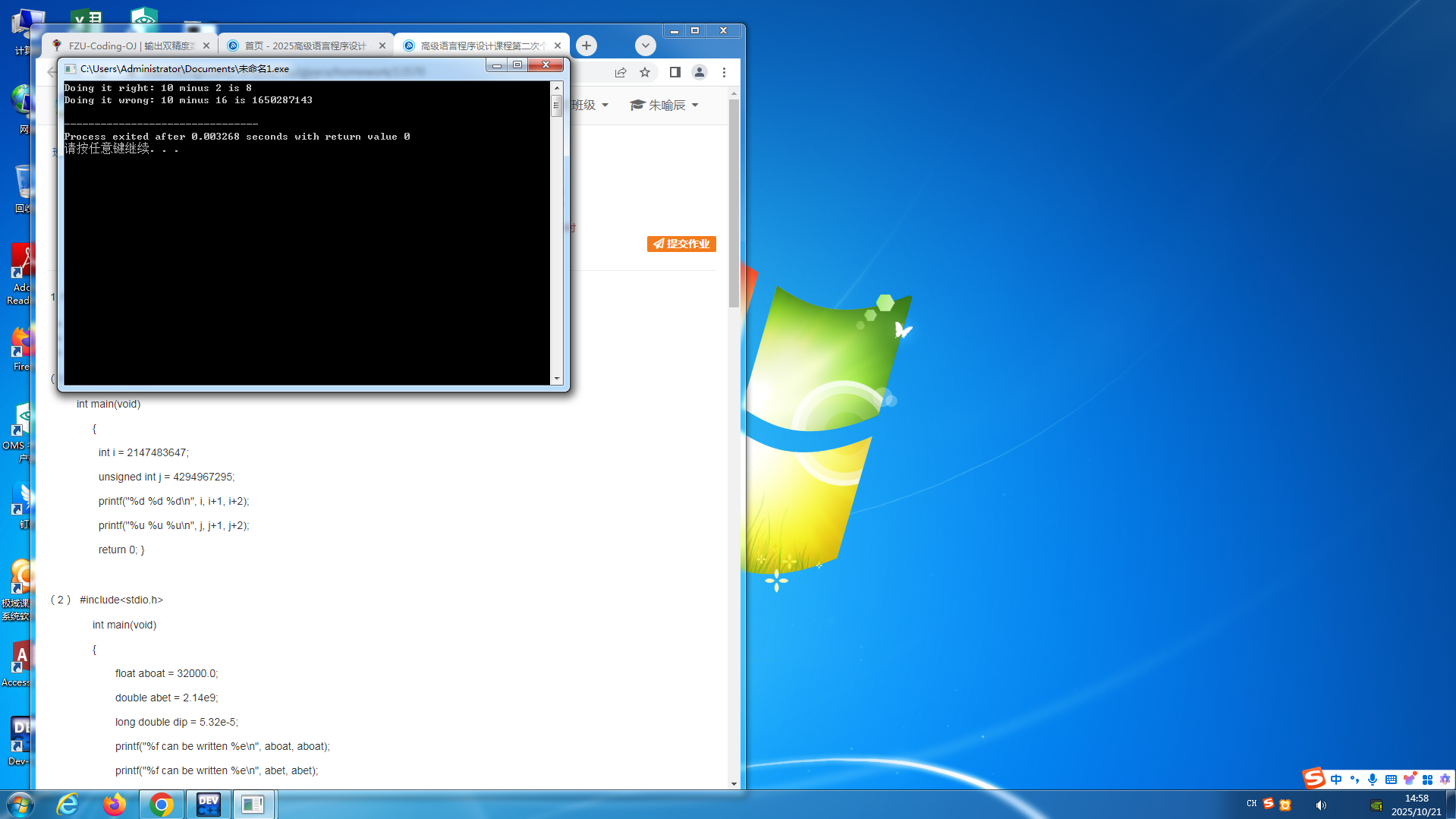Image resolution: width=1456 pixels, height=819 pixels.
Task: Toggle Sogou punctuation mode
Action: pos(1354,780)
